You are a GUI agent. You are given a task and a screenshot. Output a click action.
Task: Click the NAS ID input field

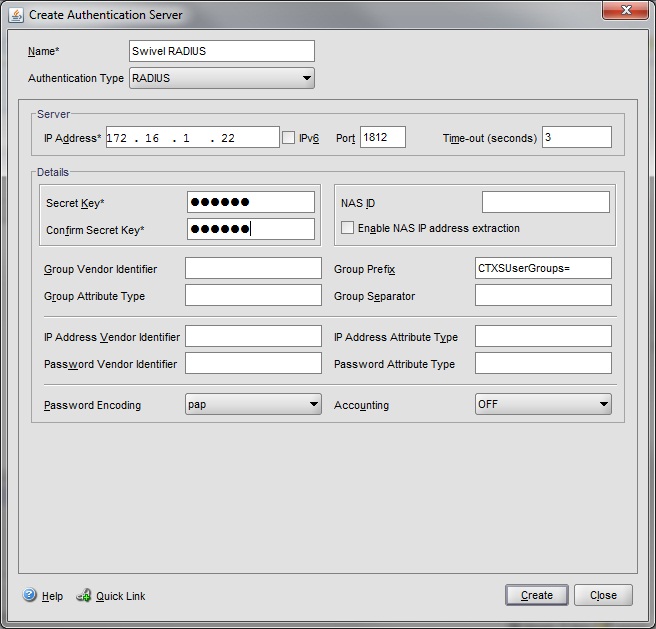(x=546, y=202)
